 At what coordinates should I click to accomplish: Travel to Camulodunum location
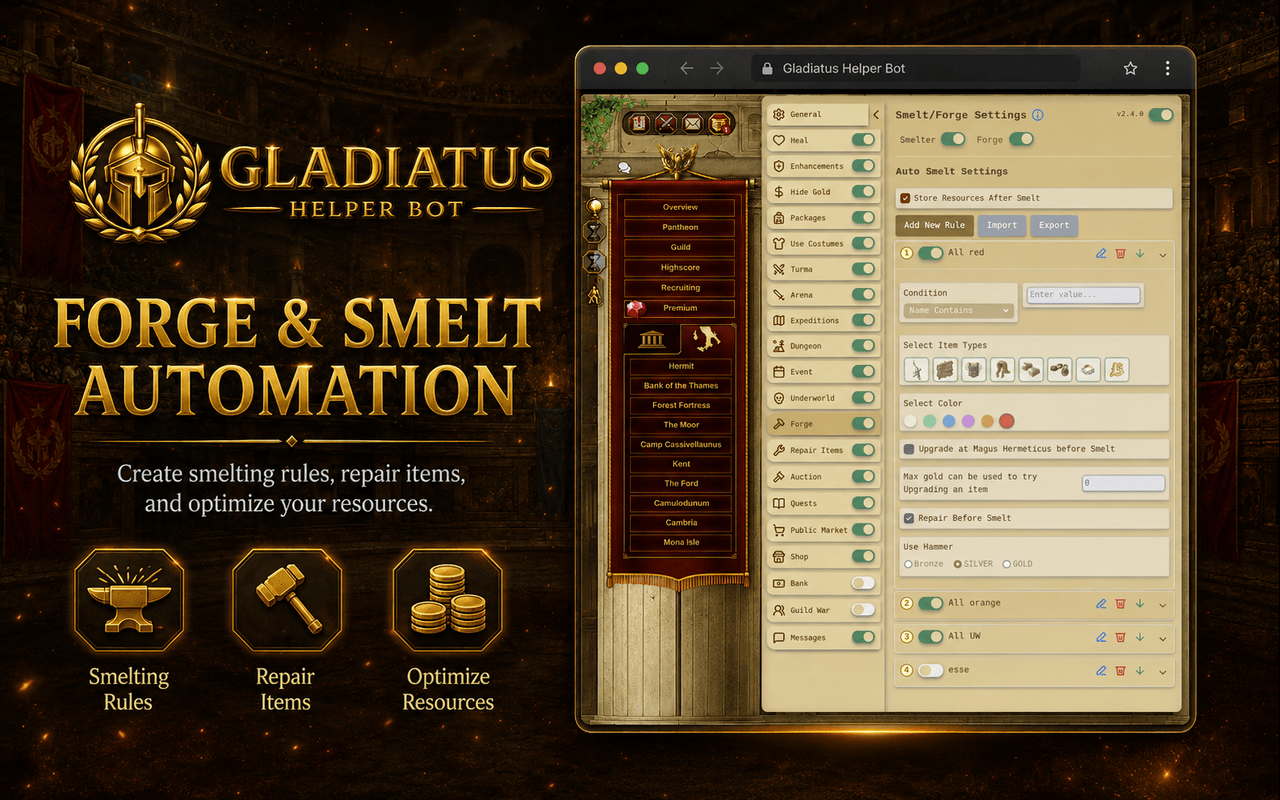coord(681,503)
